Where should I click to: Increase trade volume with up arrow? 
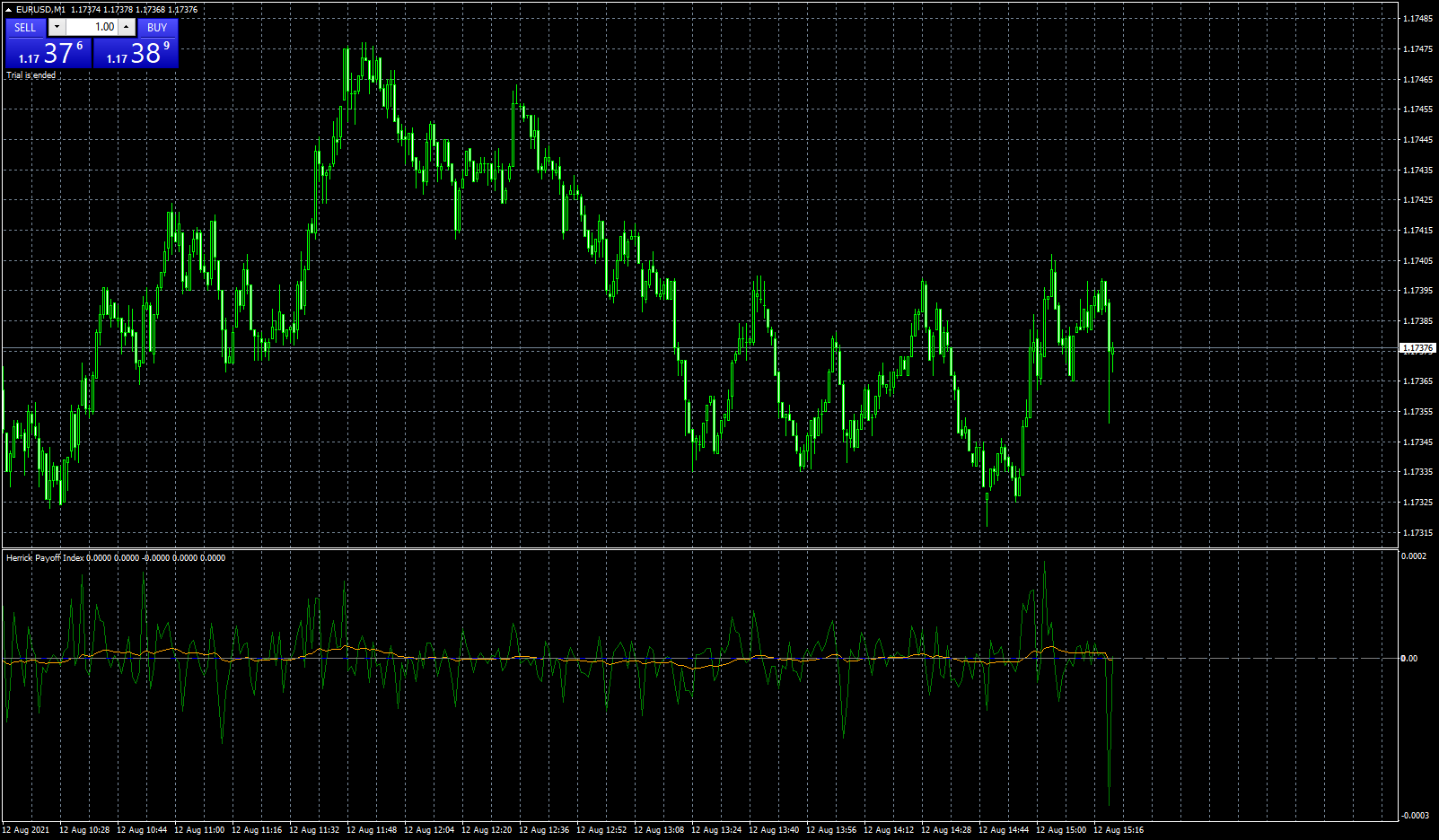[126, 27]
